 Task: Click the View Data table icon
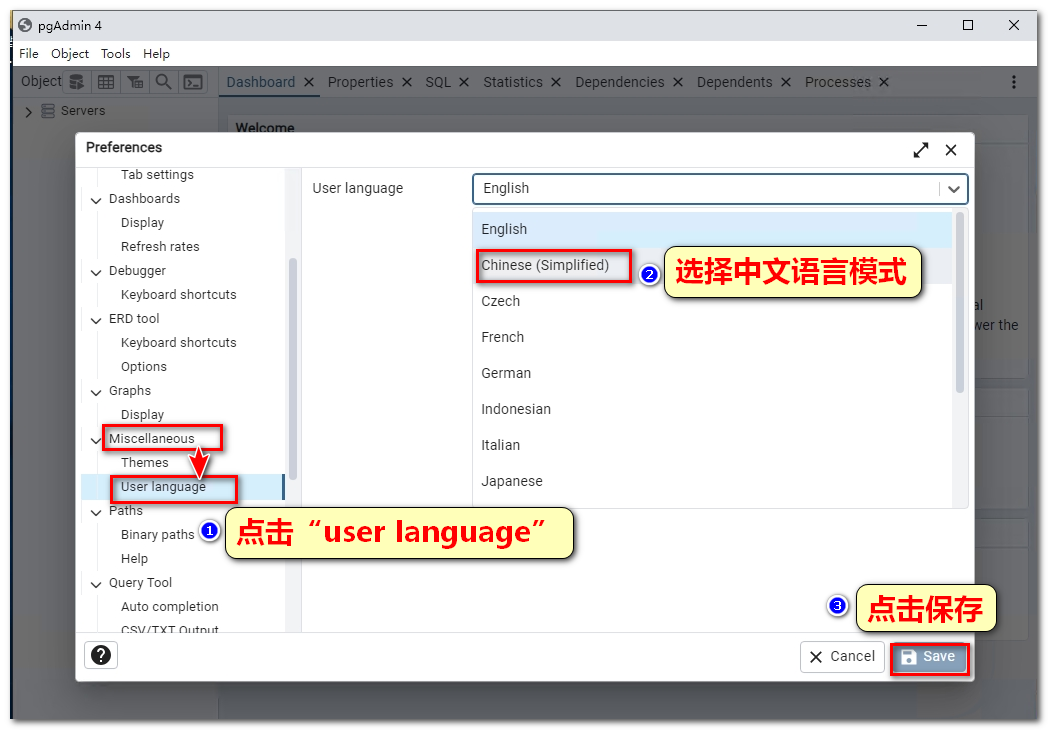tap(105, 82)
